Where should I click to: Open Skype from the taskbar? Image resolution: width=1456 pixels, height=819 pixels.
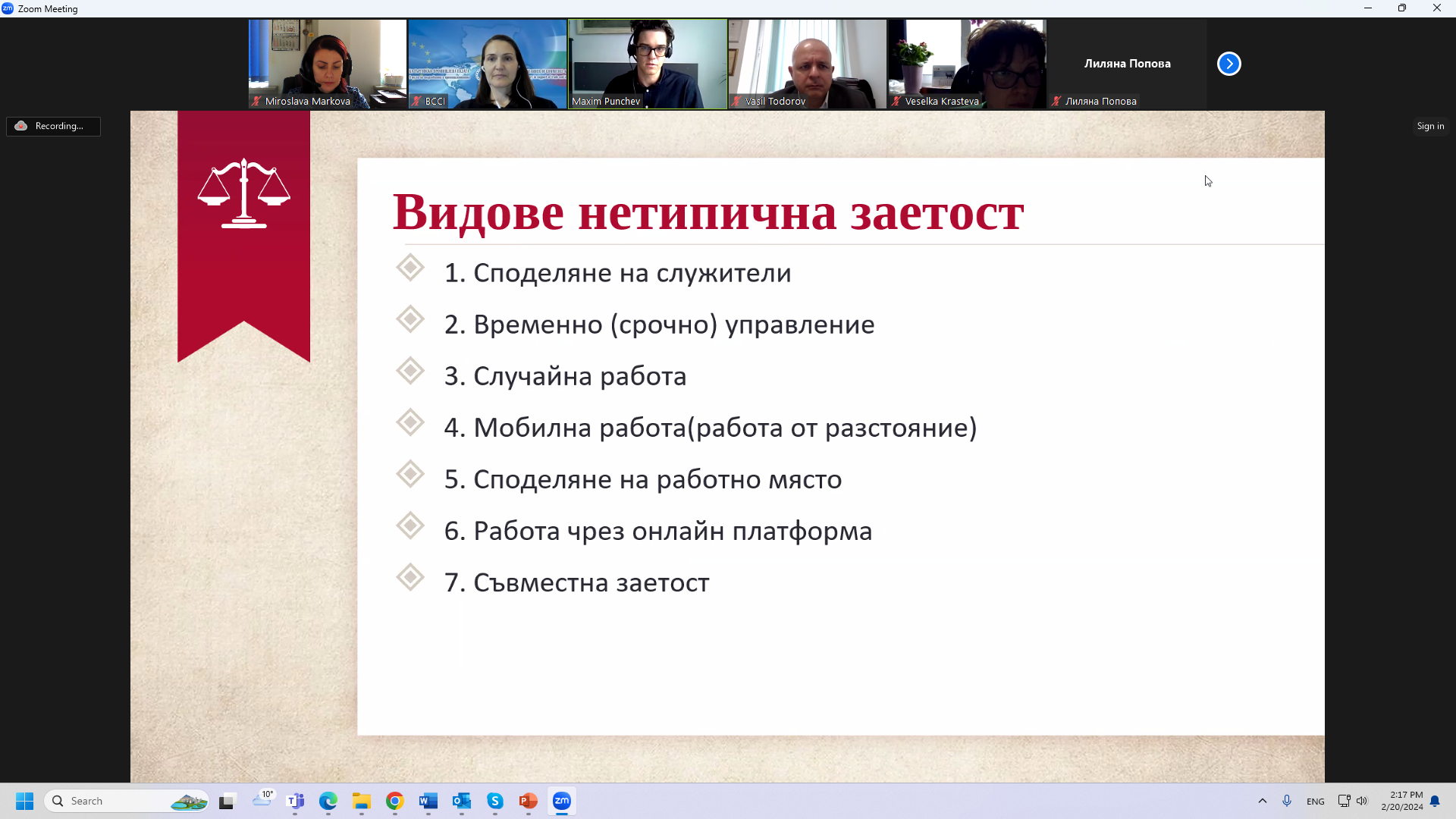[x=495, y=801]
